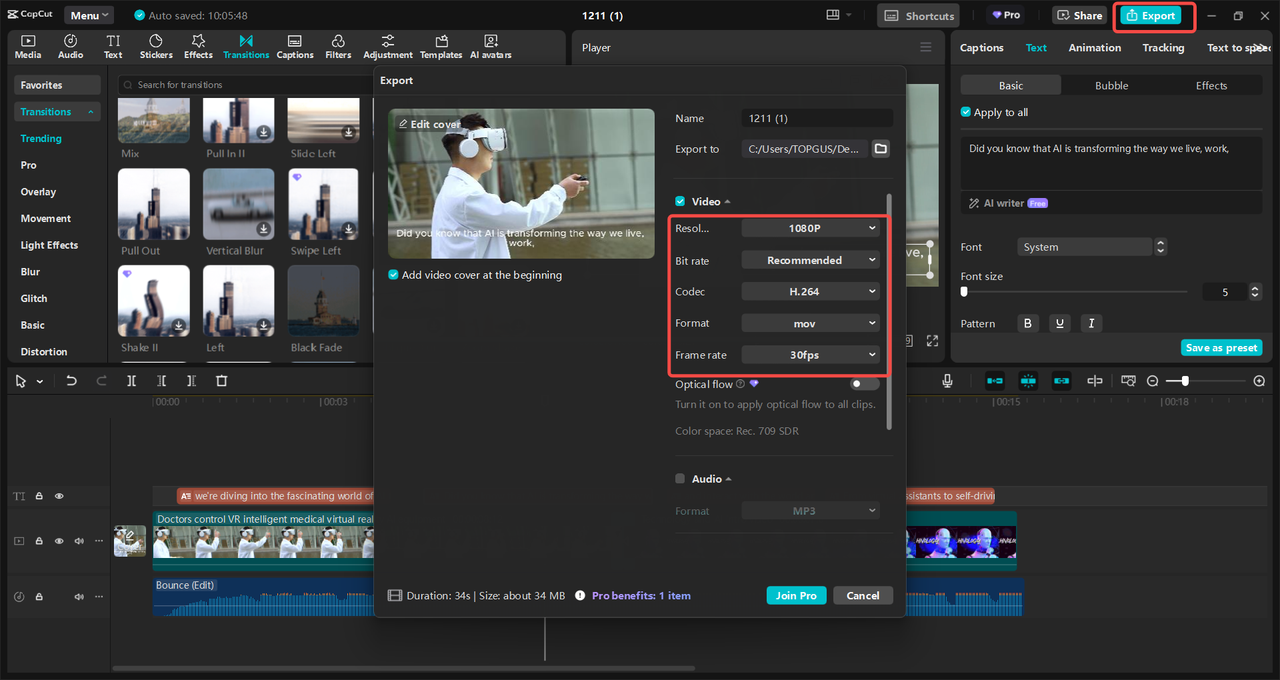Screen dimensions: 1280x680
Task: Click the Share button
Action: tap(1078, 15)
